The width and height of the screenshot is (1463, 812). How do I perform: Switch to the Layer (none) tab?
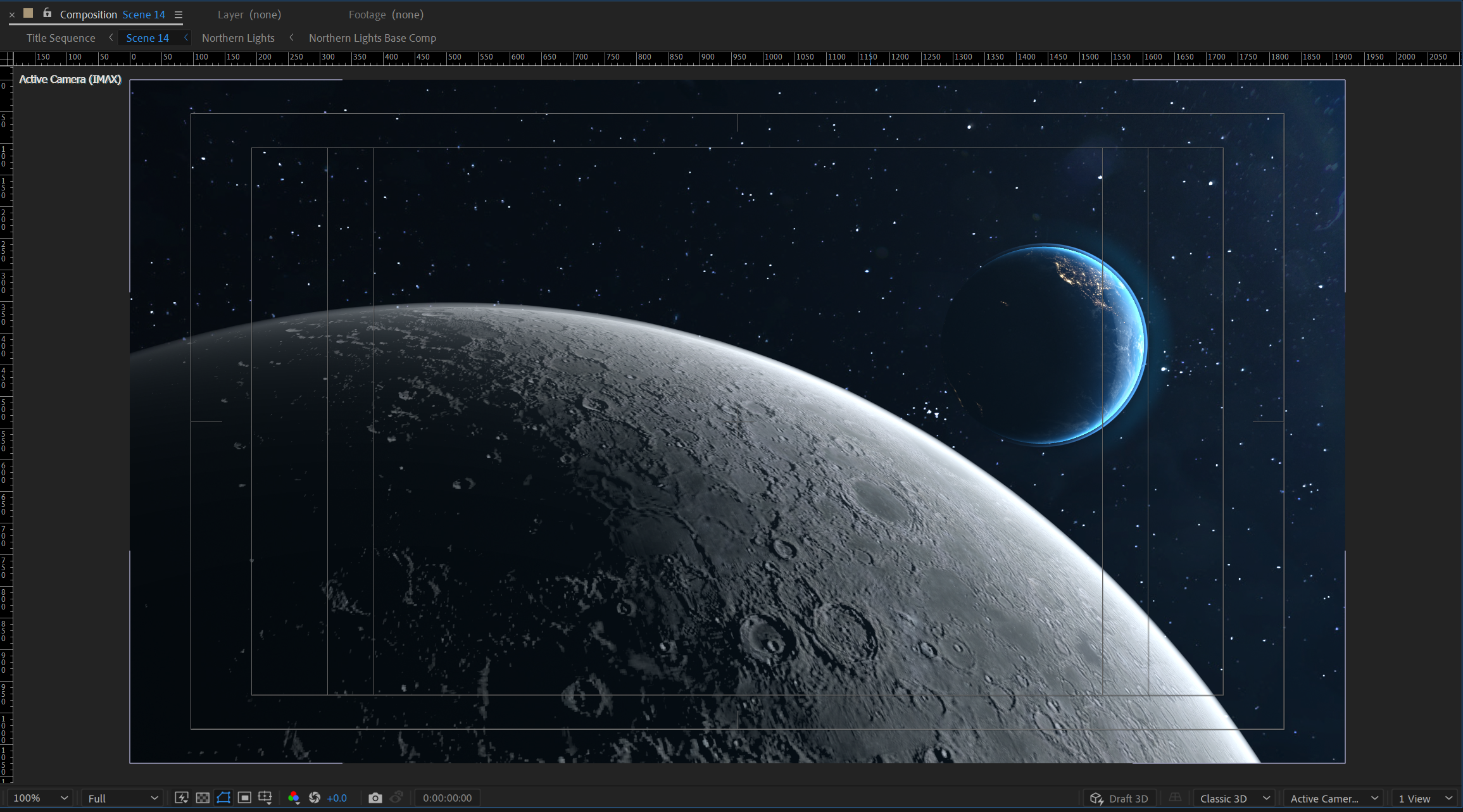pyautogui.click(x=249, y=15)
